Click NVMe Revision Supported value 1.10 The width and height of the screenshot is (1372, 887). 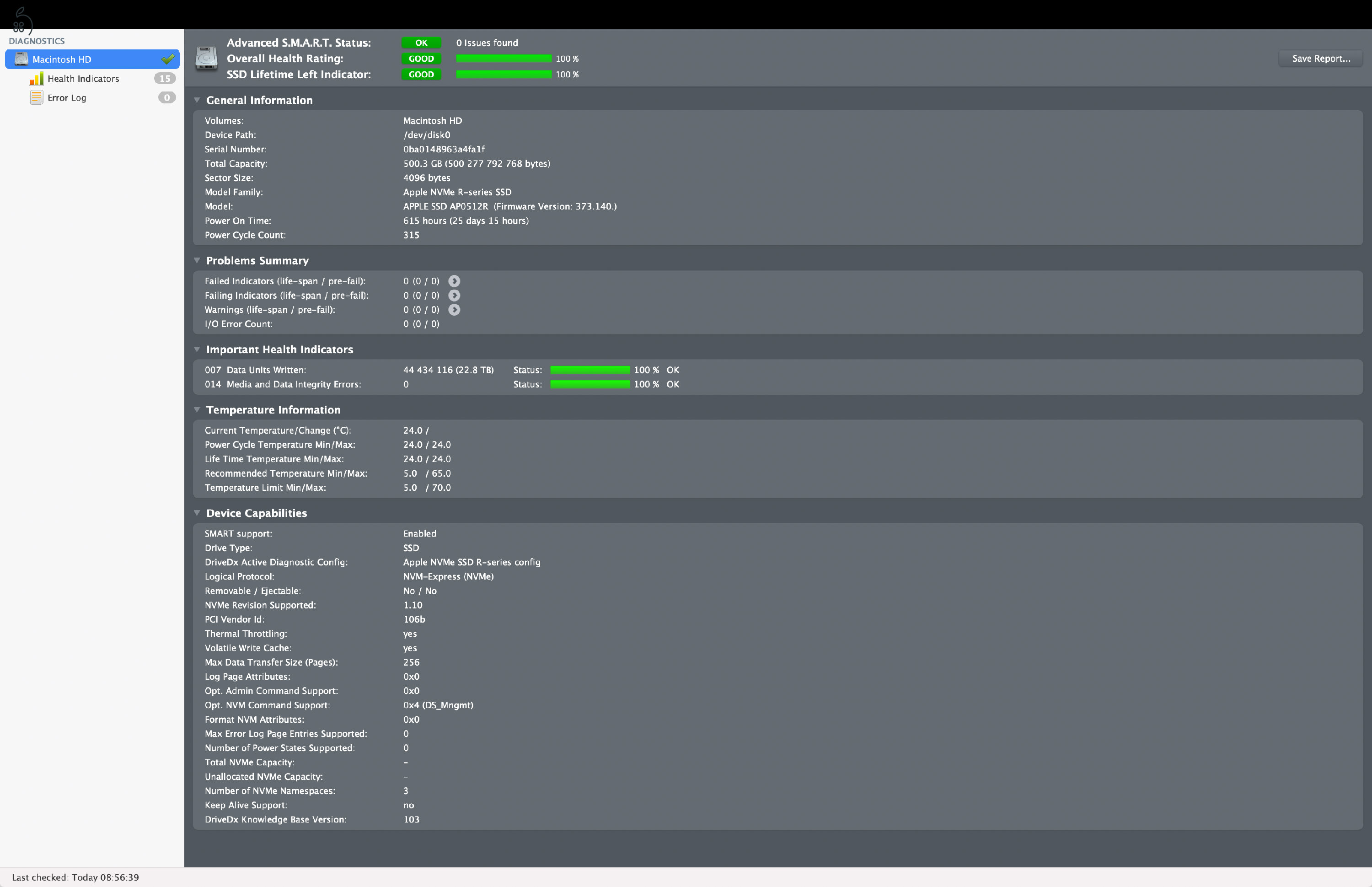413,605
